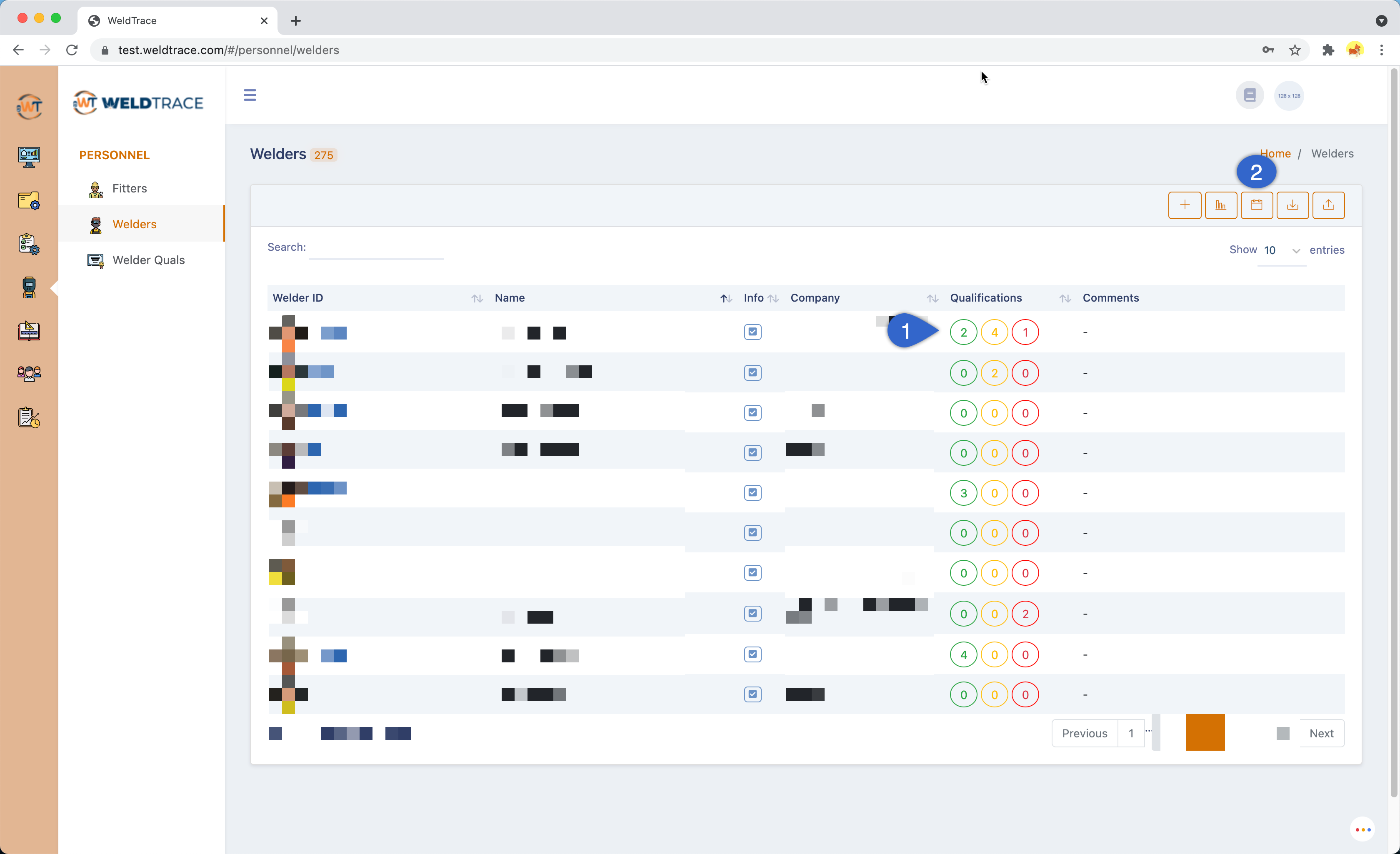Screen dimensions: 1400x854
Task: Open the welder helmet sidebar icon
Action: (x=29, y=287)
